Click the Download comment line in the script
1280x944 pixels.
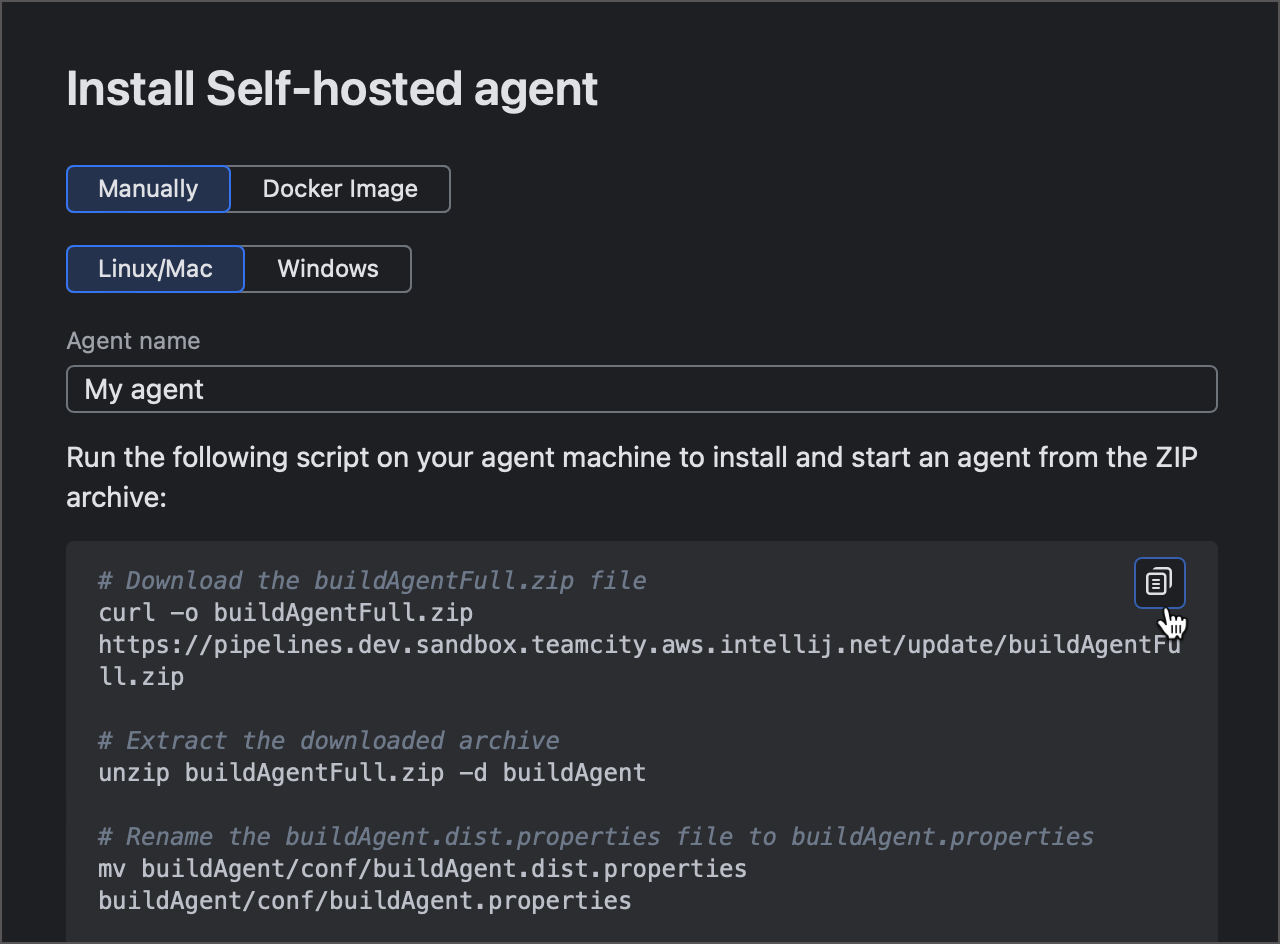[372, 580]
